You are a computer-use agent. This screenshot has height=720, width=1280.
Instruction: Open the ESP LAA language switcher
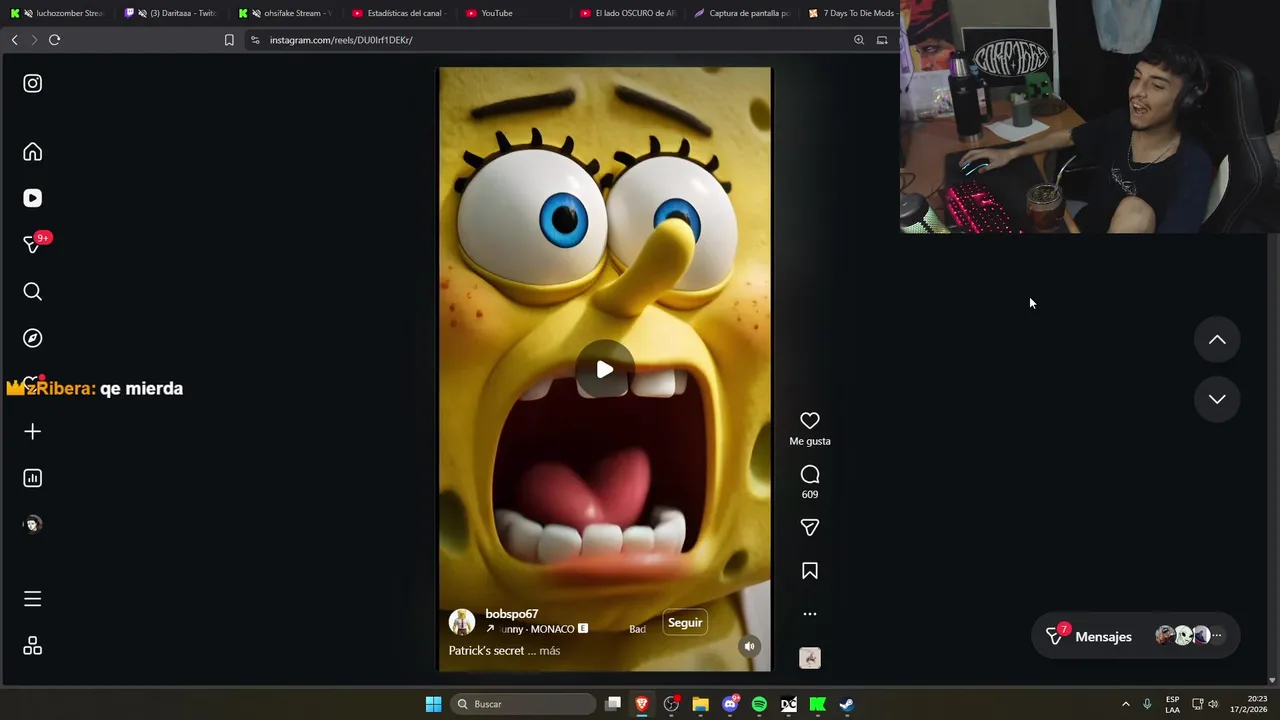point(1172,704)
